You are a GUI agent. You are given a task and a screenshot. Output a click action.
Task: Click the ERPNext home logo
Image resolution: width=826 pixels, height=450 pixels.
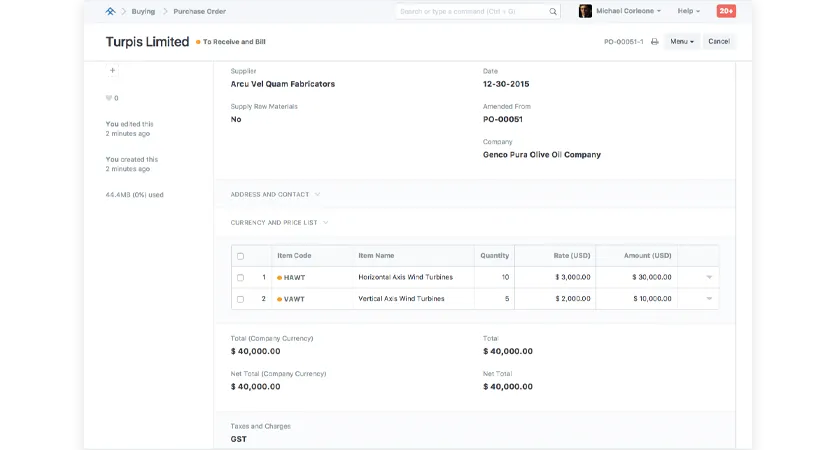coord(110,11)
